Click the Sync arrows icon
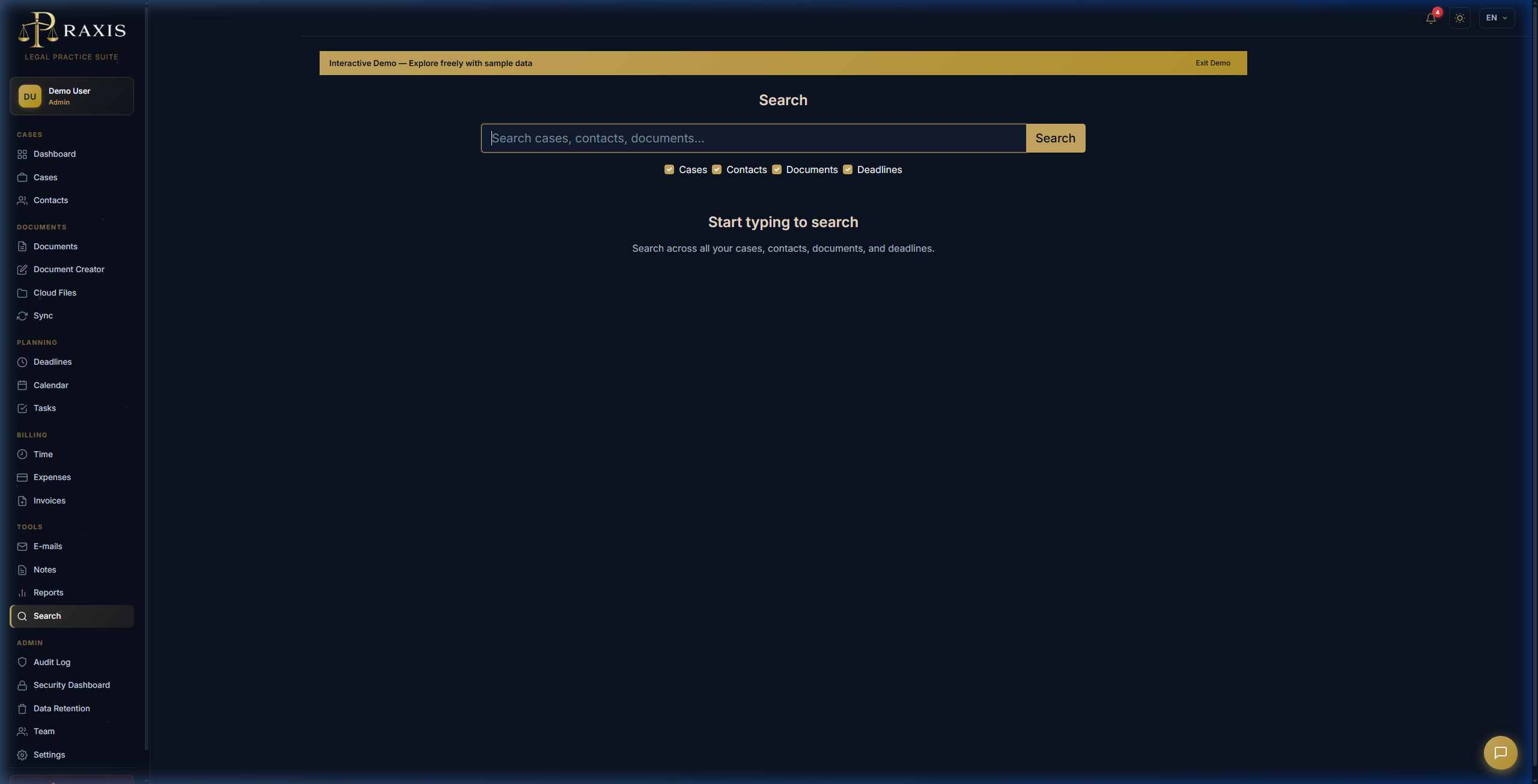This screenshot has height=784, width=1538. tap(22, 316)
